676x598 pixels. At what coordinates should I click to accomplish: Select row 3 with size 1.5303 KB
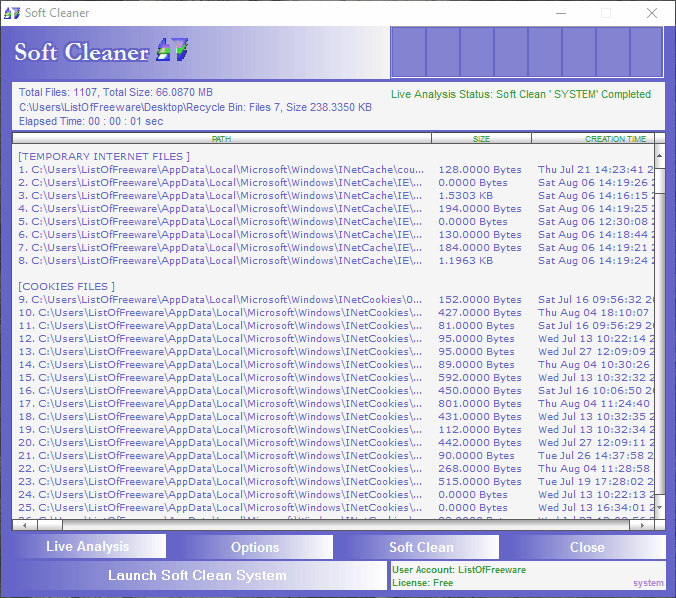coord(335,195)
